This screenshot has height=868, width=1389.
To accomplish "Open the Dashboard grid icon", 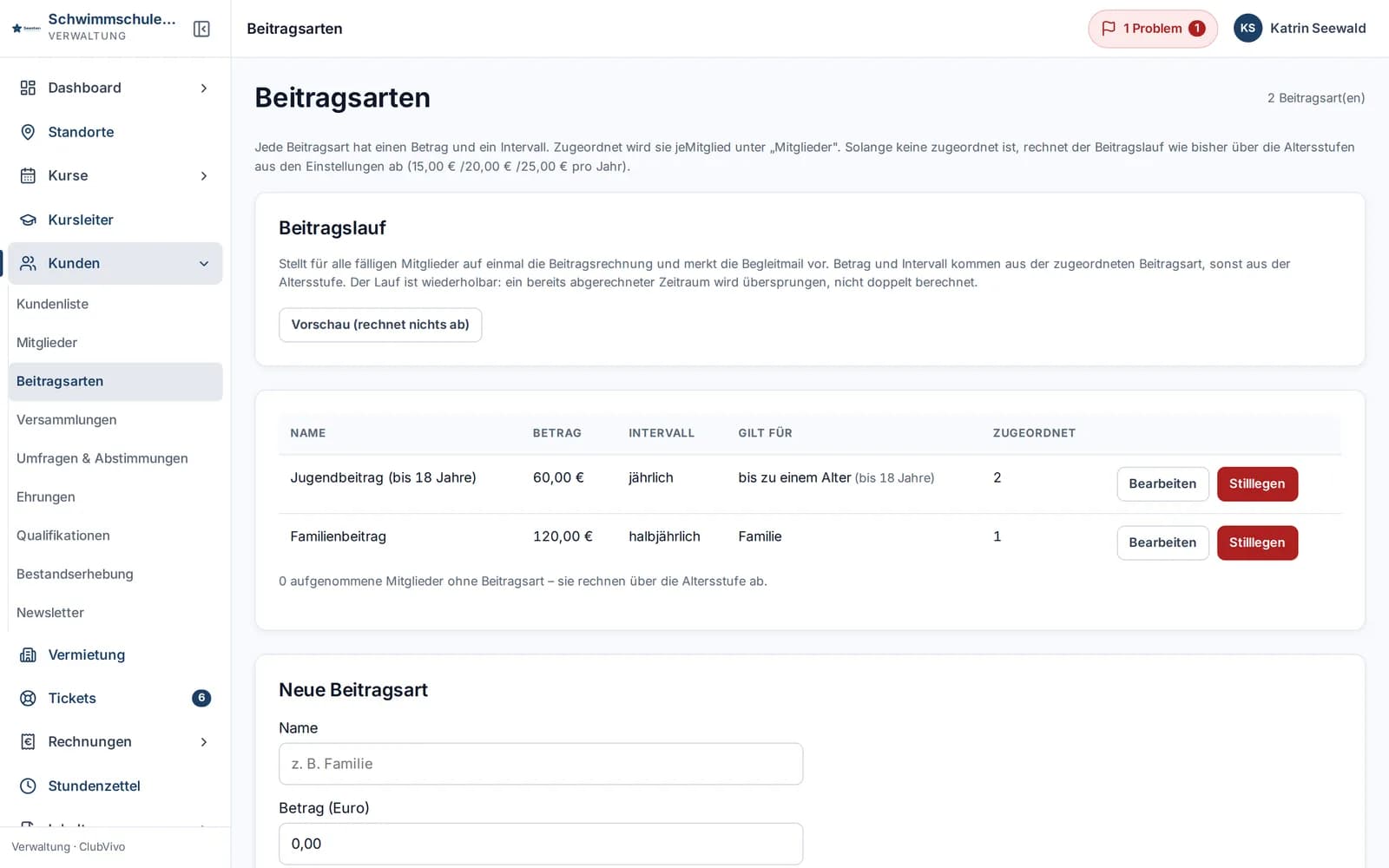I will (28, 88).
